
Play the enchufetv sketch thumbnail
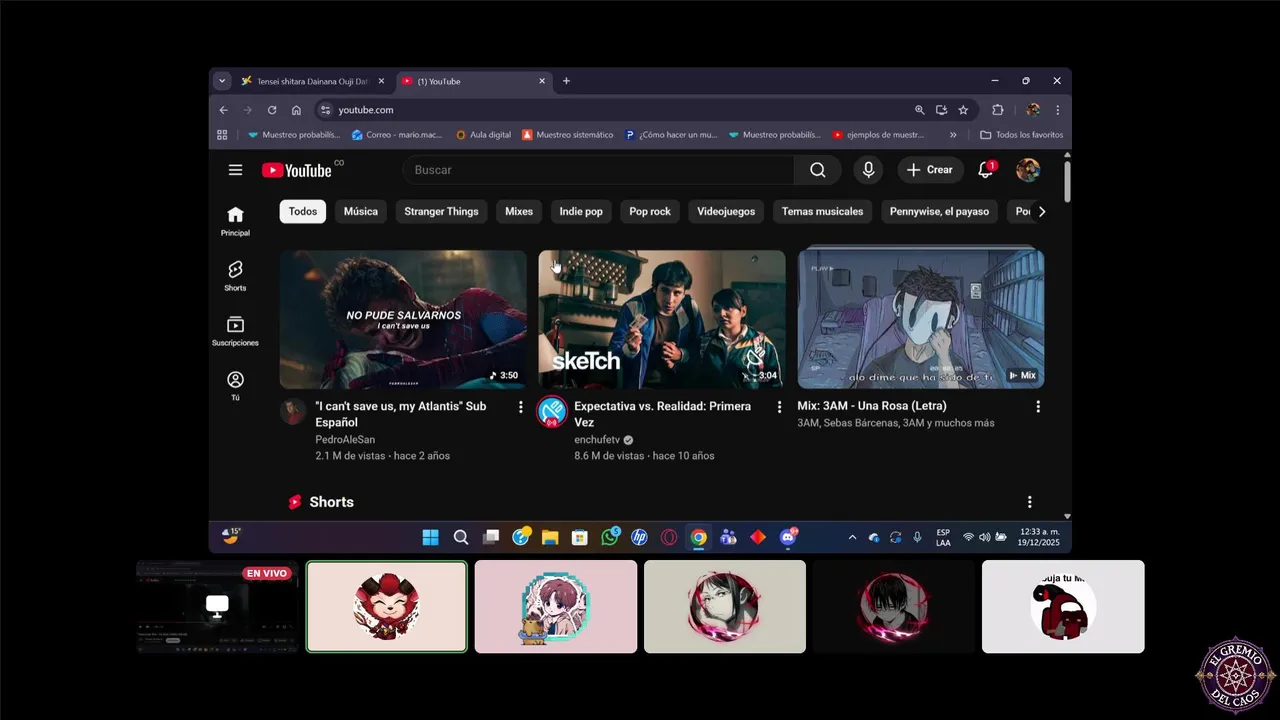662,319
